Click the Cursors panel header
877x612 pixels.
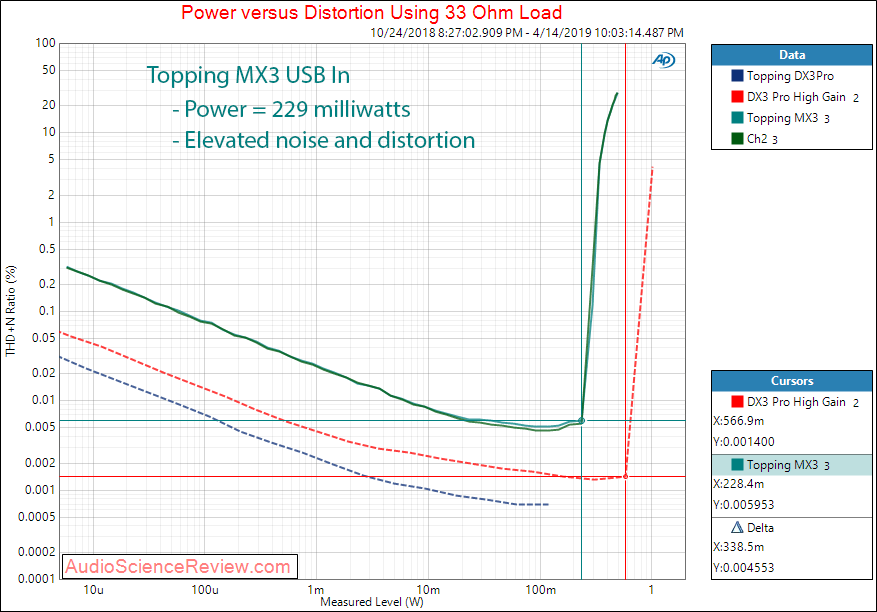click(x=791, y=381)
